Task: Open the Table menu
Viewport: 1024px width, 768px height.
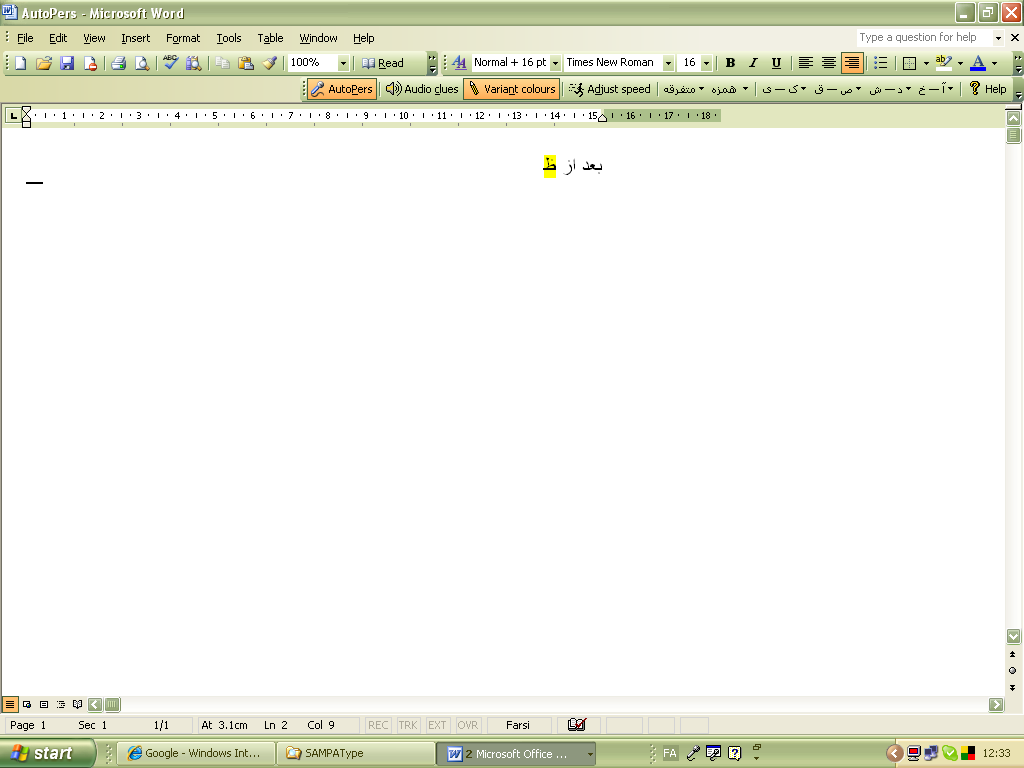Action: pyautogui.click(x=270, y=38)
